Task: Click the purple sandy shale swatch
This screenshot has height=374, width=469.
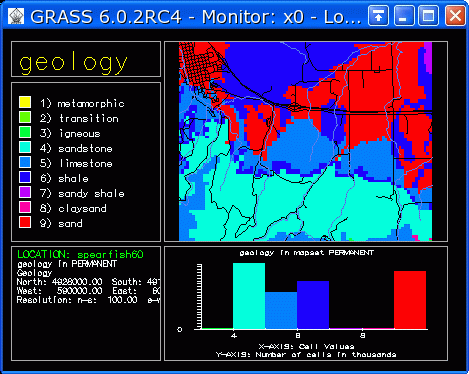Action: coord(25,192)
